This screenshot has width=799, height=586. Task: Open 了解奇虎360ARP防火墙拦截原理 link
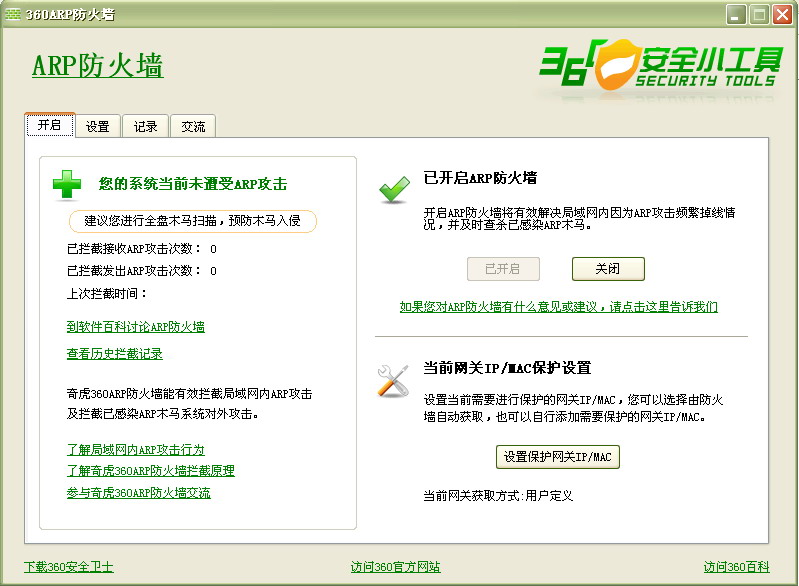click(150, 471)
